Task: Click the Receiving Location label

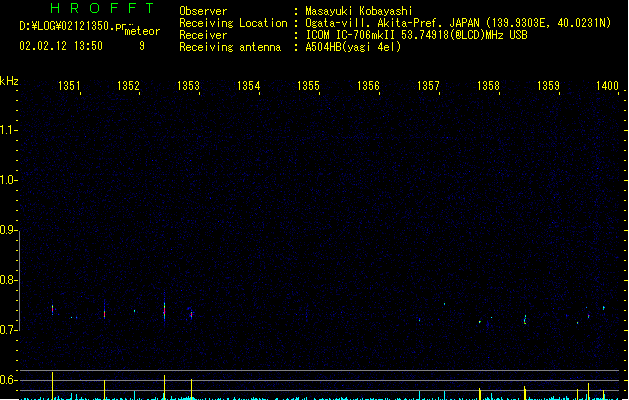Action: [233, 23]
